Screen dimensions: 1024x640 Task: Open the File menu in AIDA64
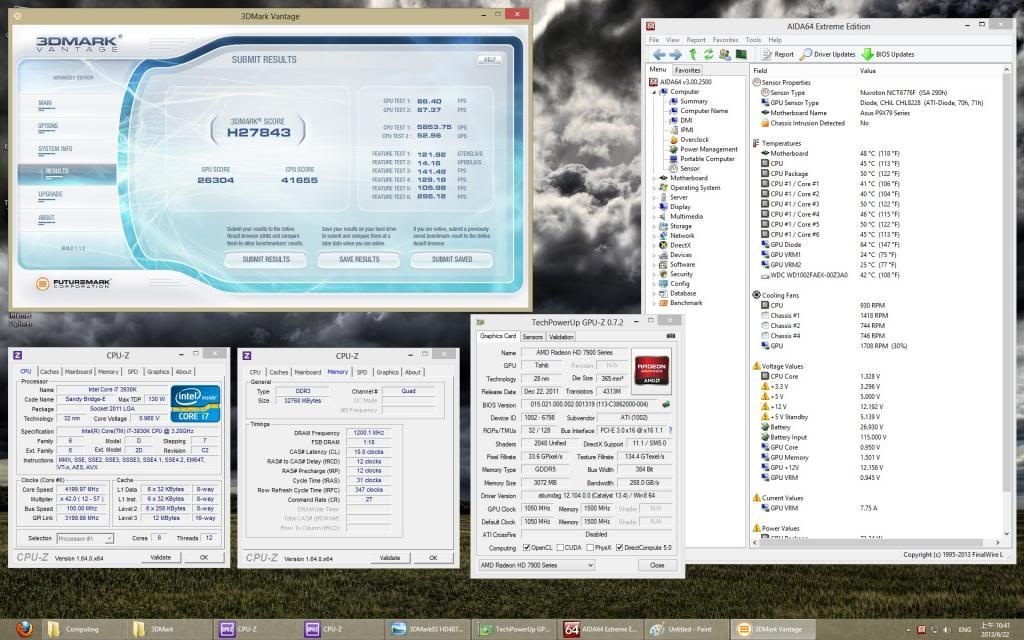654,40
